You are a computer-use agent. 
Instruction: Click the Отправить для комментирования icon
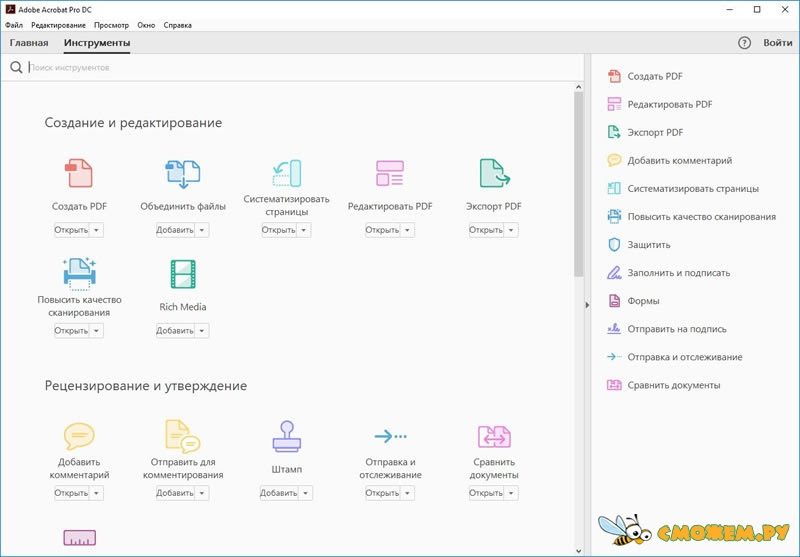click(x=183, y=436)
